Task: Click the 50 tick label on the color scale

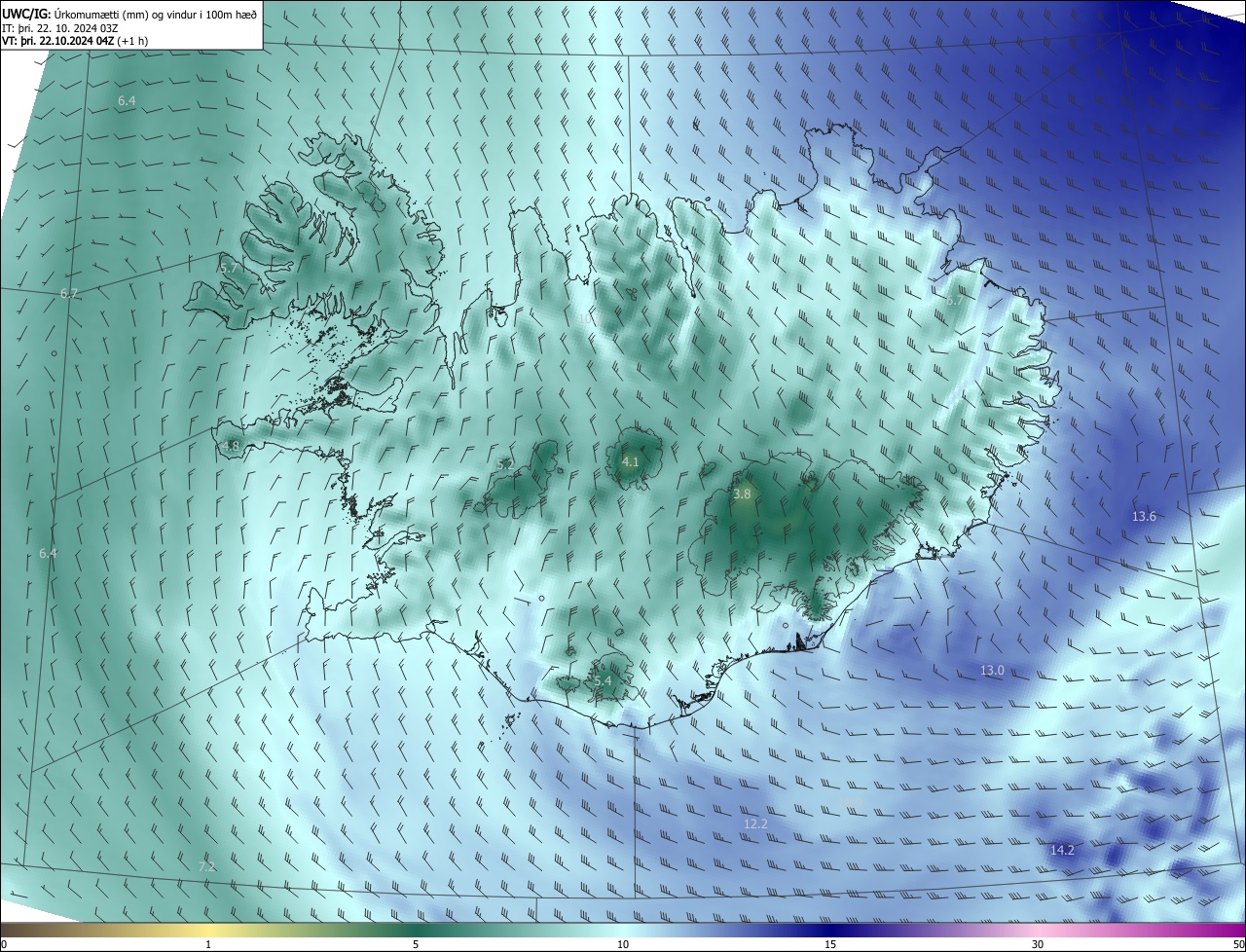Action: [x=1238, y=945]
